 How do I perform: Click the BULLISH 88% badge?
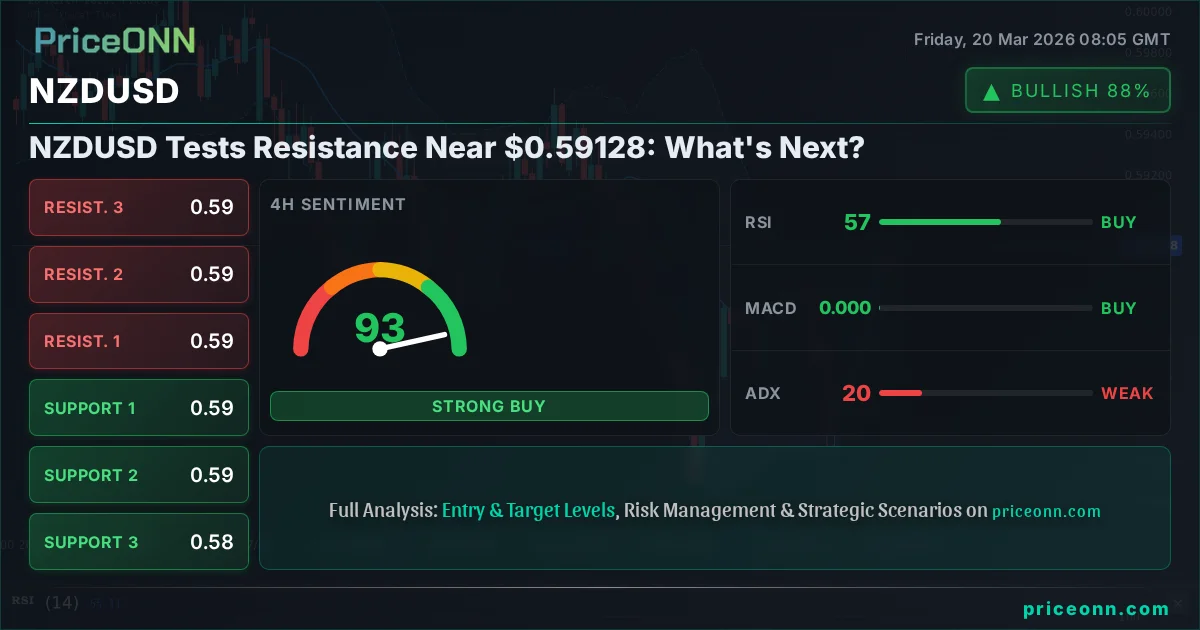(1067, 91)
